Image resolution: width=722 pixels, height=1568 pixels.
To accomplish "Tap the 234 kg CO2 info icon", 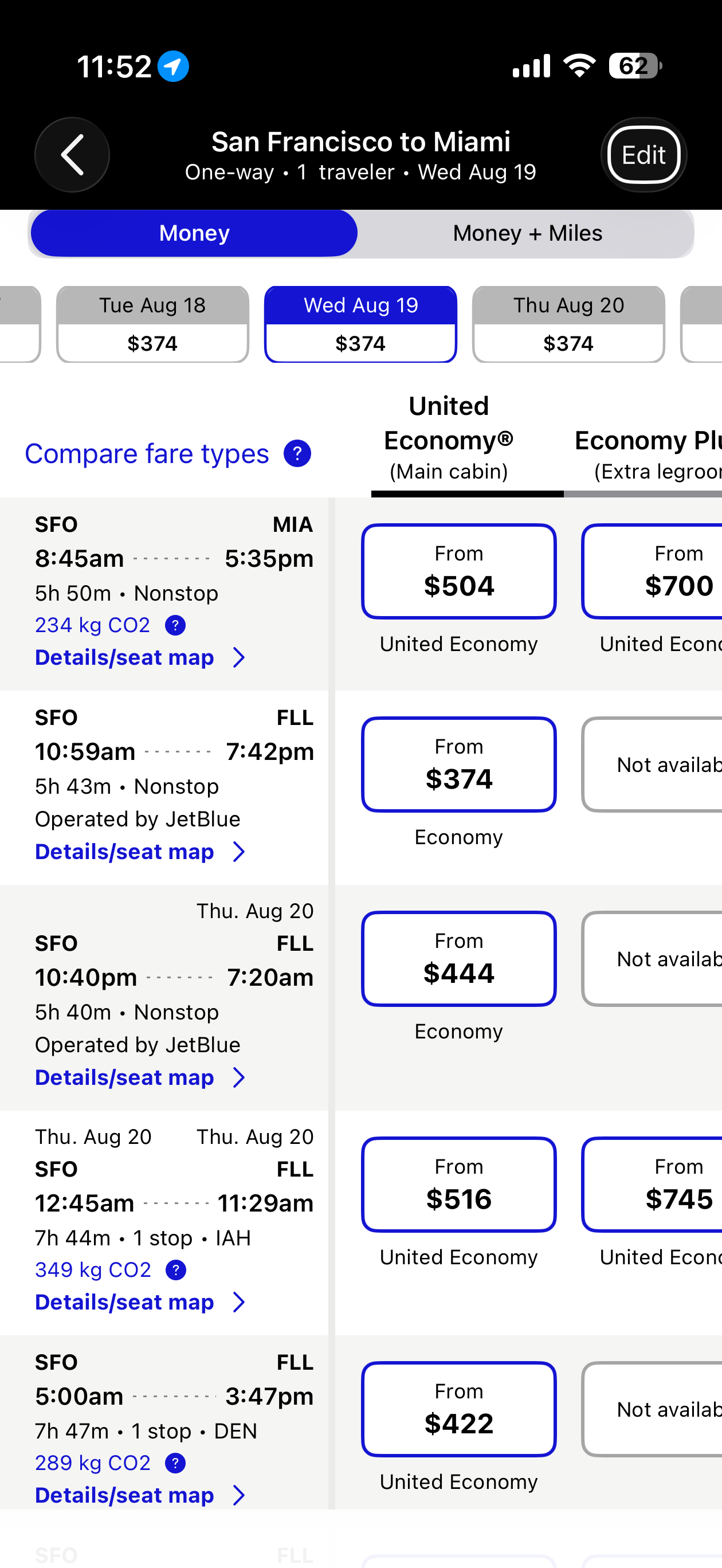I will (175, 625).
